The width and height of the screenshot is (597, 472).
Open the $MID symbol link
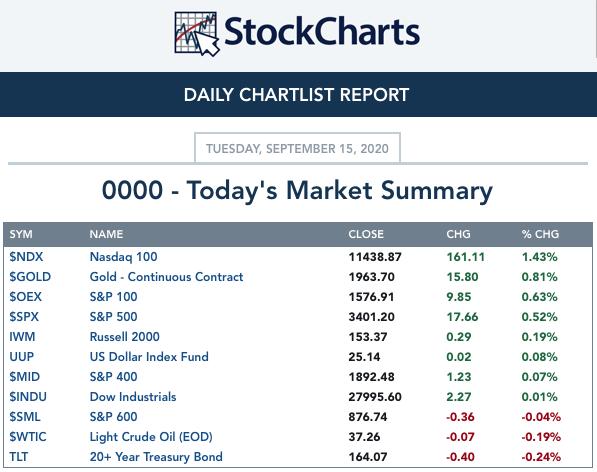tap(25, 377)
